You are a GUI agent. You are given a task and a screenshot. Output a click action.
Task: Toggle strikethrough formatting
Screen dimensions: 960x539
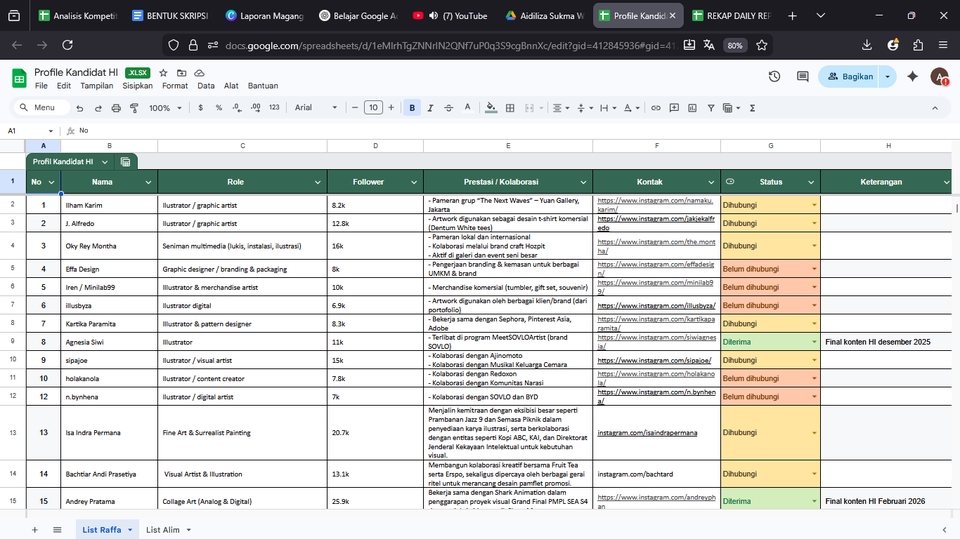(x=449, y=108)
